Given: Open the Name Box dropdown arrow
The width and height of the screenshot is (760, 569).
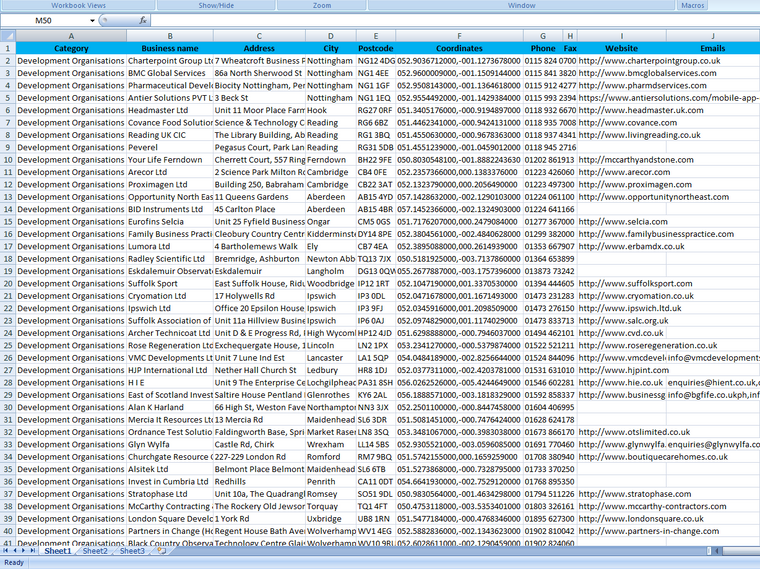Looking at the screenshot, I should click(x=92, y=20).
